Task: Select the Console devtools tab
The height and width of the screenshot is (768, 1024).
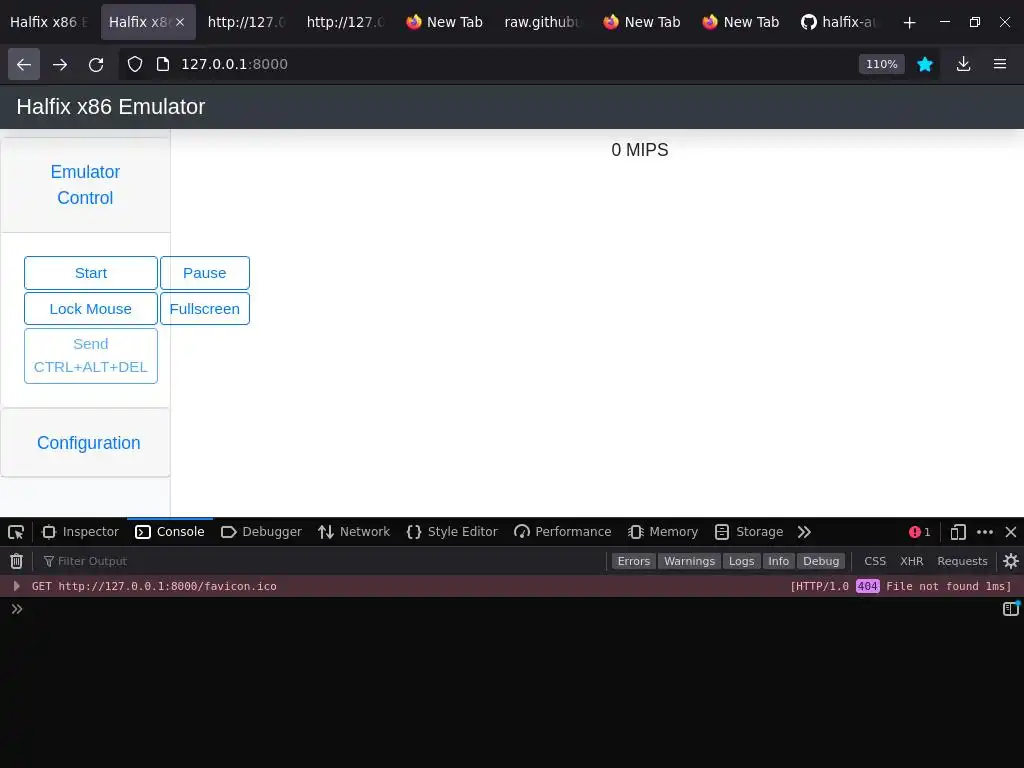Action: click(x=170, y=532)
